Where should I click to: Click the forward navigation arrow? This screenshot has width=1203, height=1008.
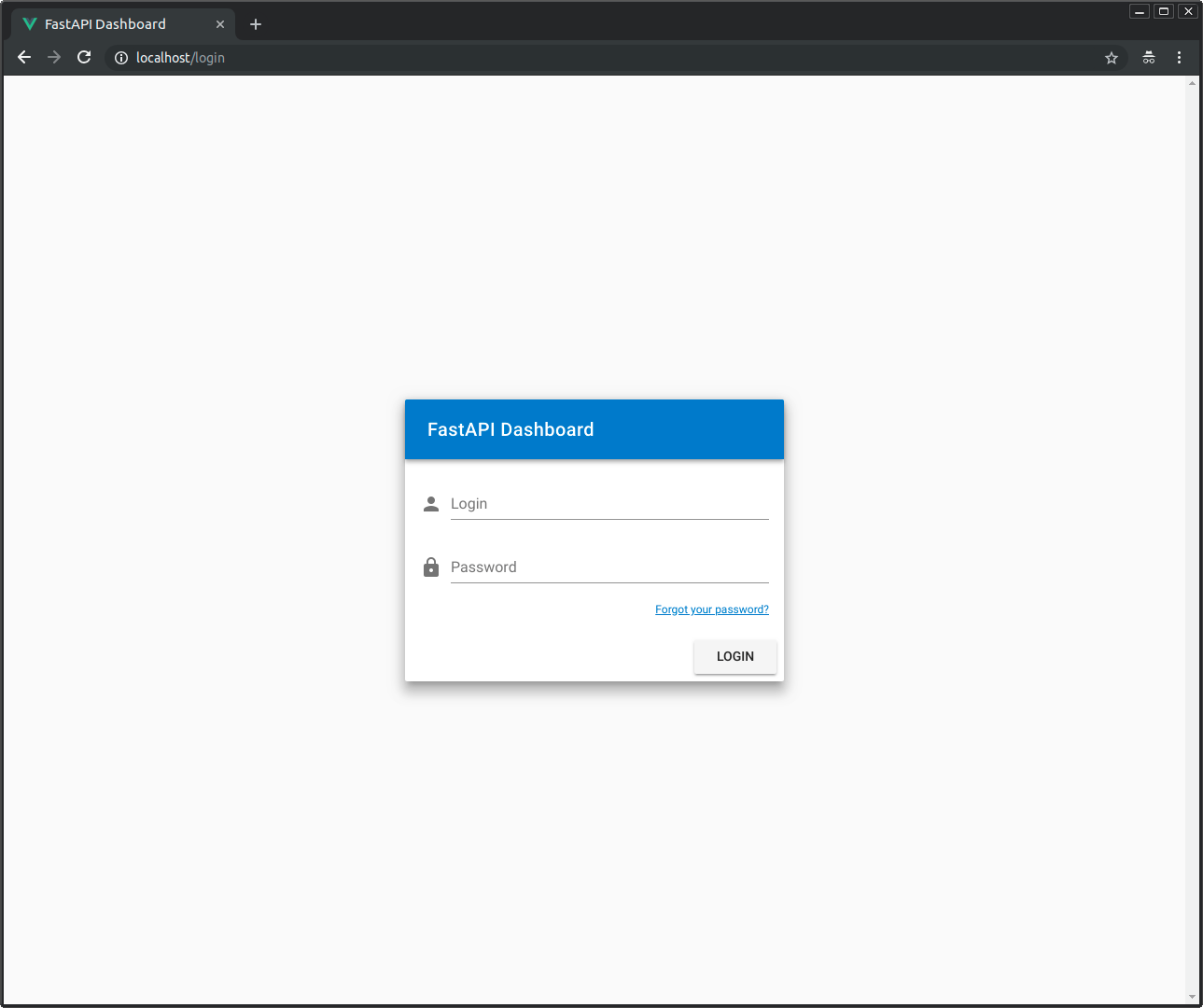click(x=53, y=57)
